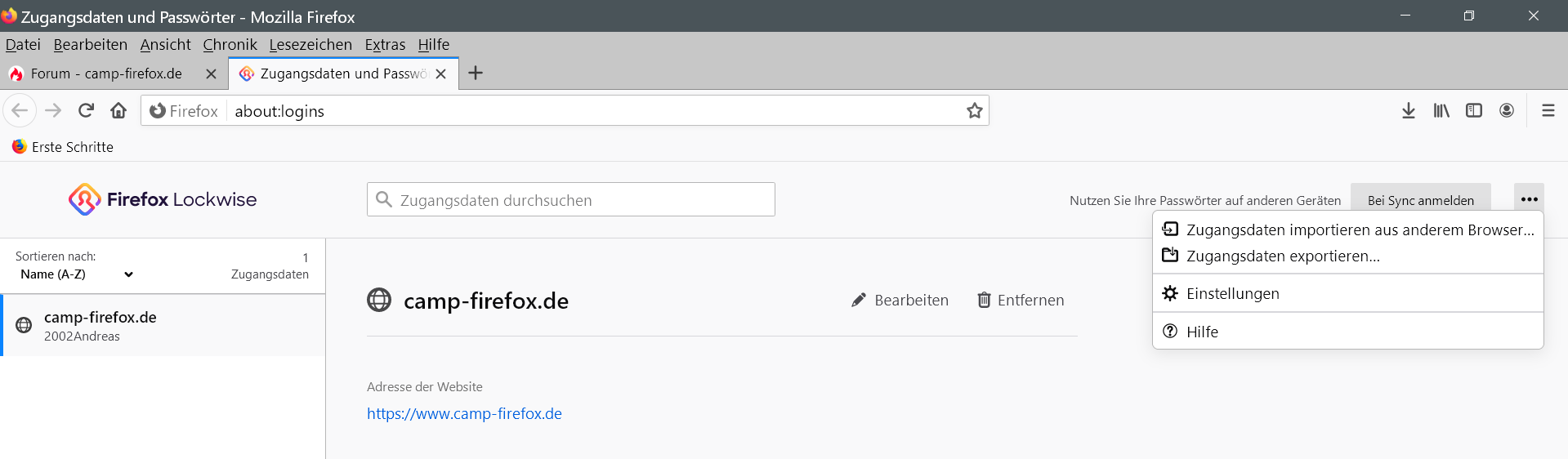Select the camp-firefox.de login entry in list

point(163,326)
